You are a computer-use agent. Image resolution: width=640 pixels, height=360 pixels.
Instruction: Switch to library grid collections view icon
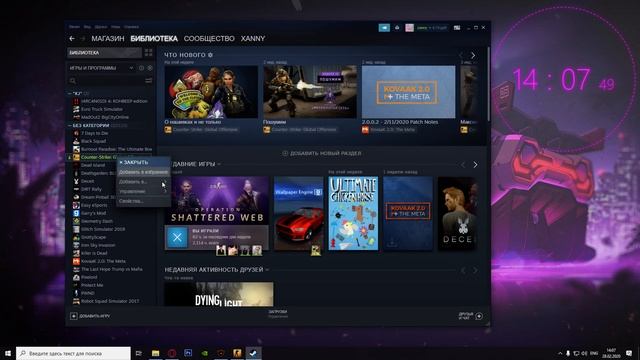[x=149, y=52]
